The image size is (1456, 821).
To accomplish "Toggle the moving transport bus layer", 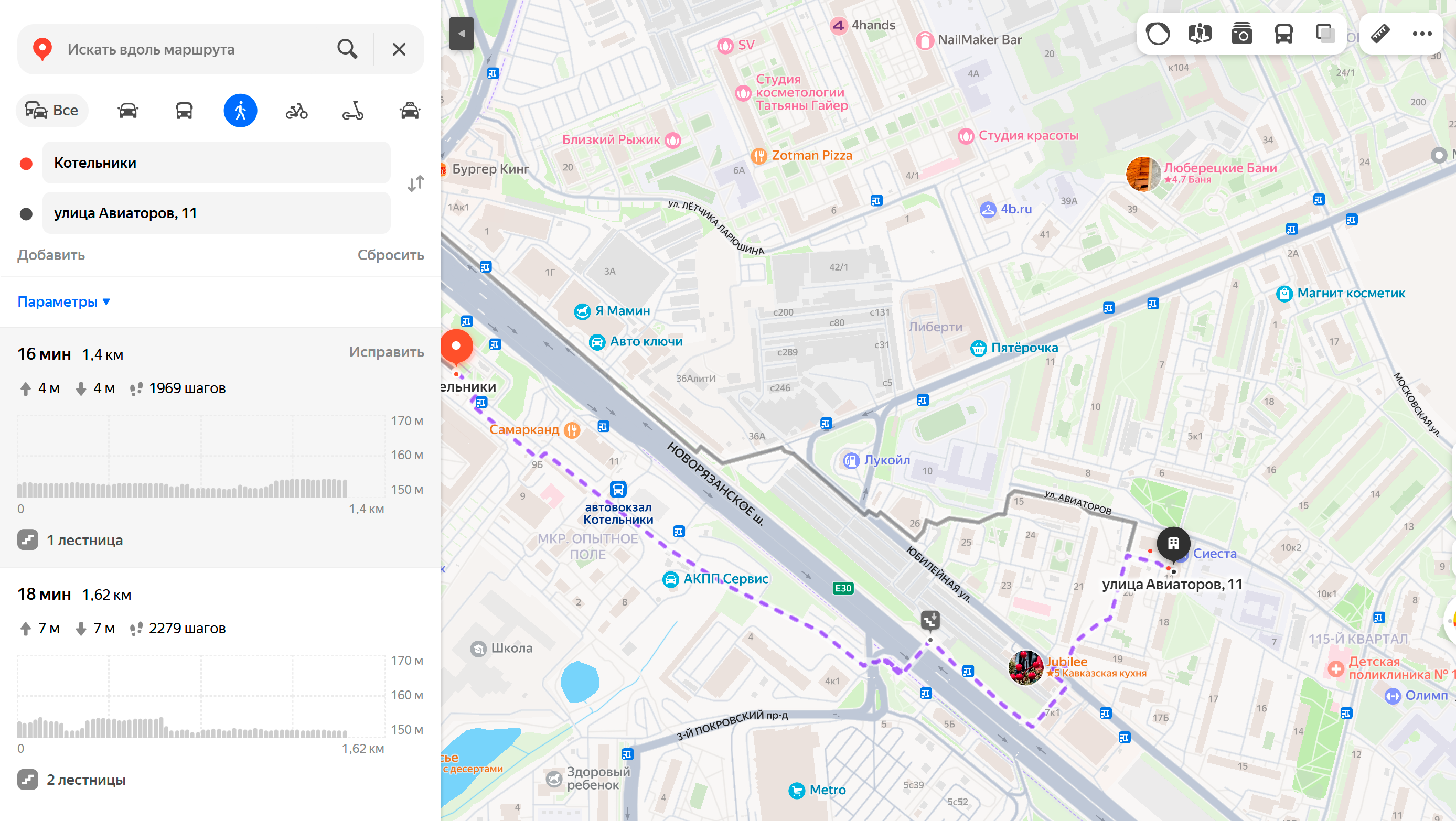I will (1283, 34).
